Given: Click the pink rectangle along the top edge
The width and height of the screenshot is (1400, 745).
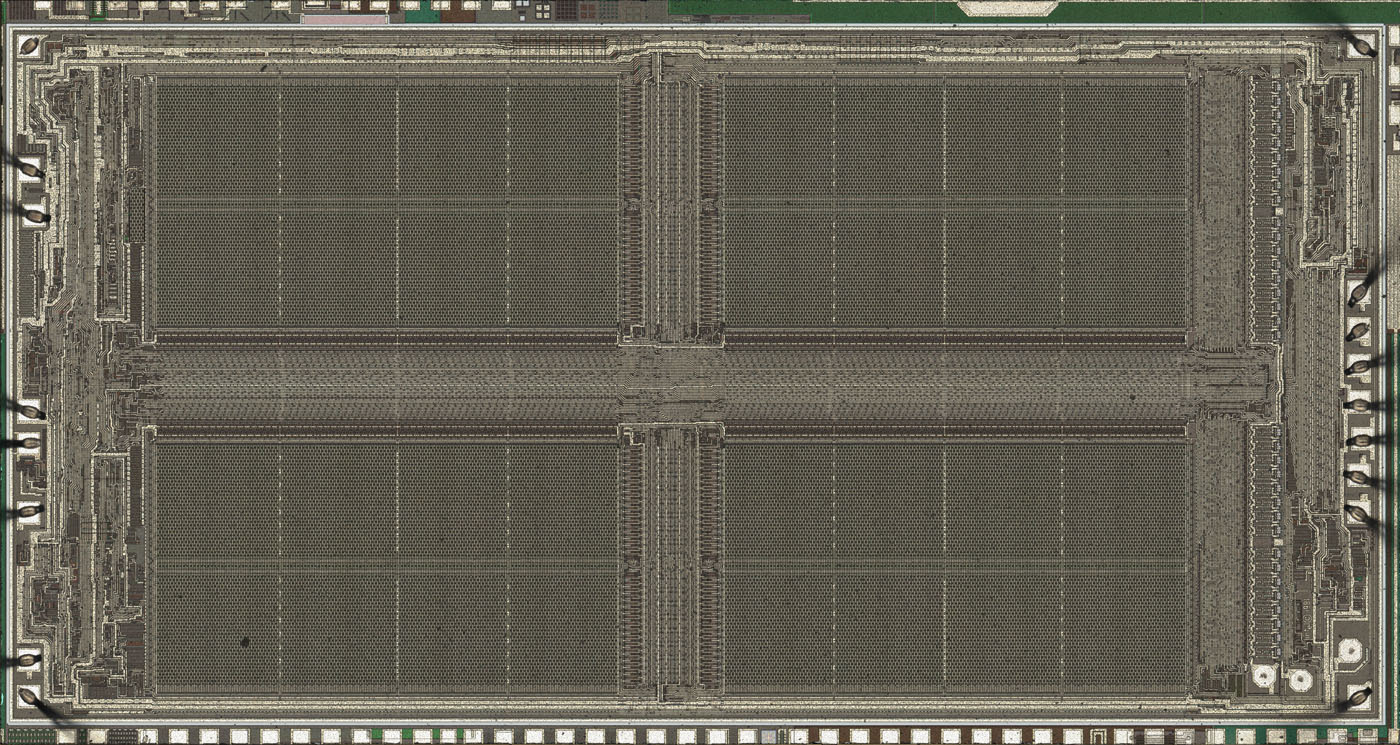Looking at the screenshot, I should point(343,19).
